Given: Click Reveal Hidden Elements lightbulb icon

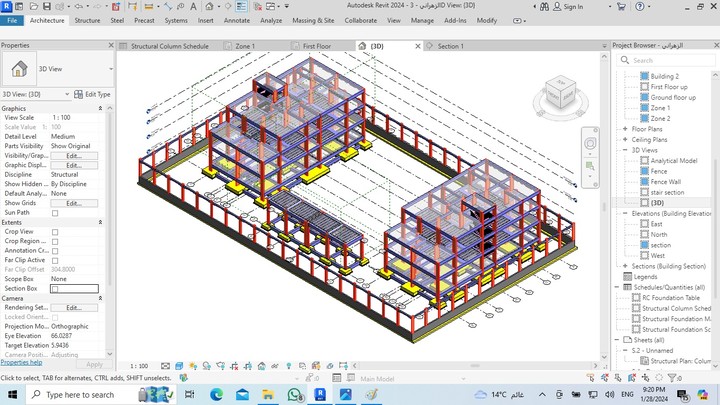Looking at the screenshot, I should 288,366.
